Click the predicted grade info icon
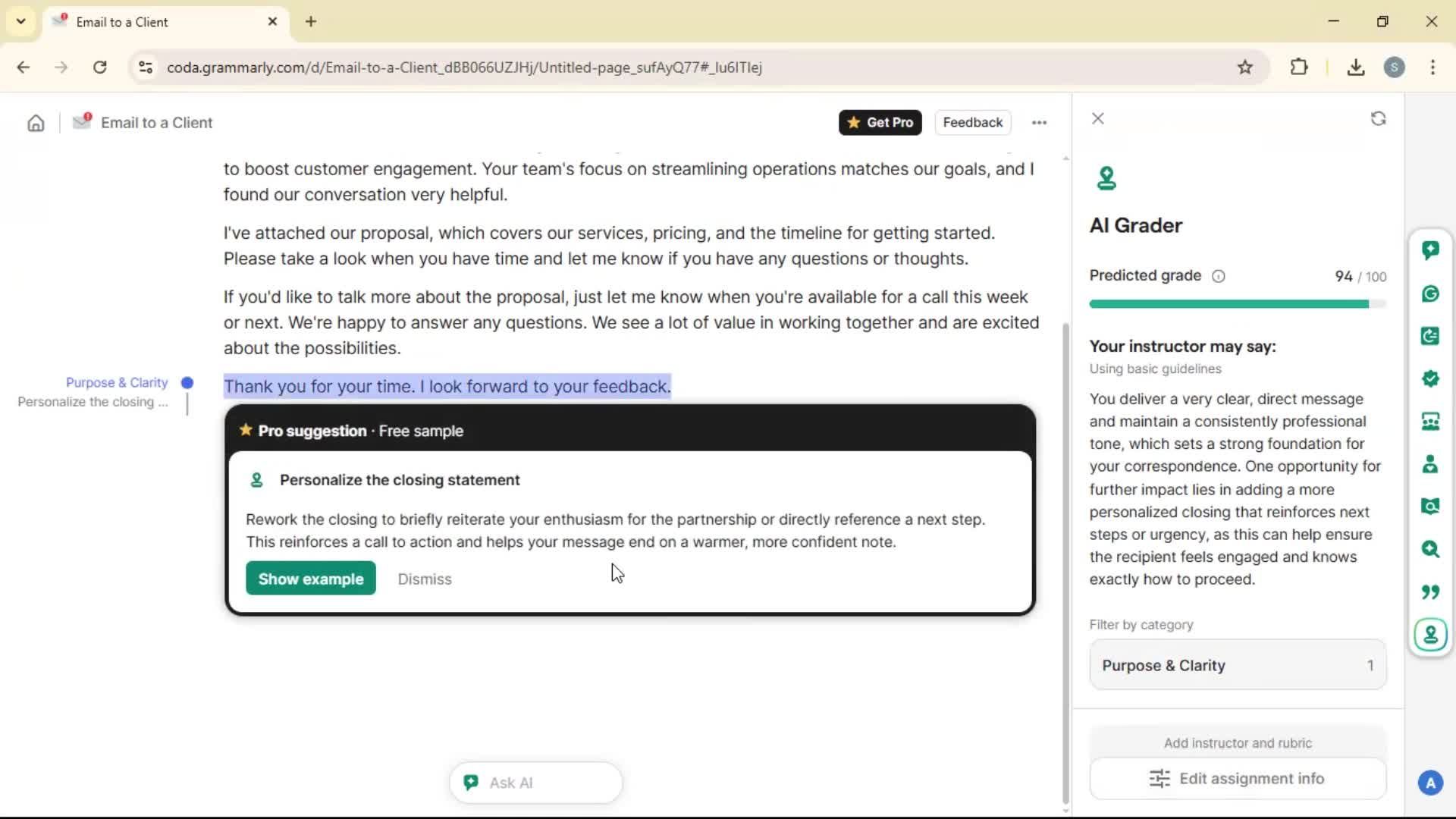 [x=1218, y=276]
